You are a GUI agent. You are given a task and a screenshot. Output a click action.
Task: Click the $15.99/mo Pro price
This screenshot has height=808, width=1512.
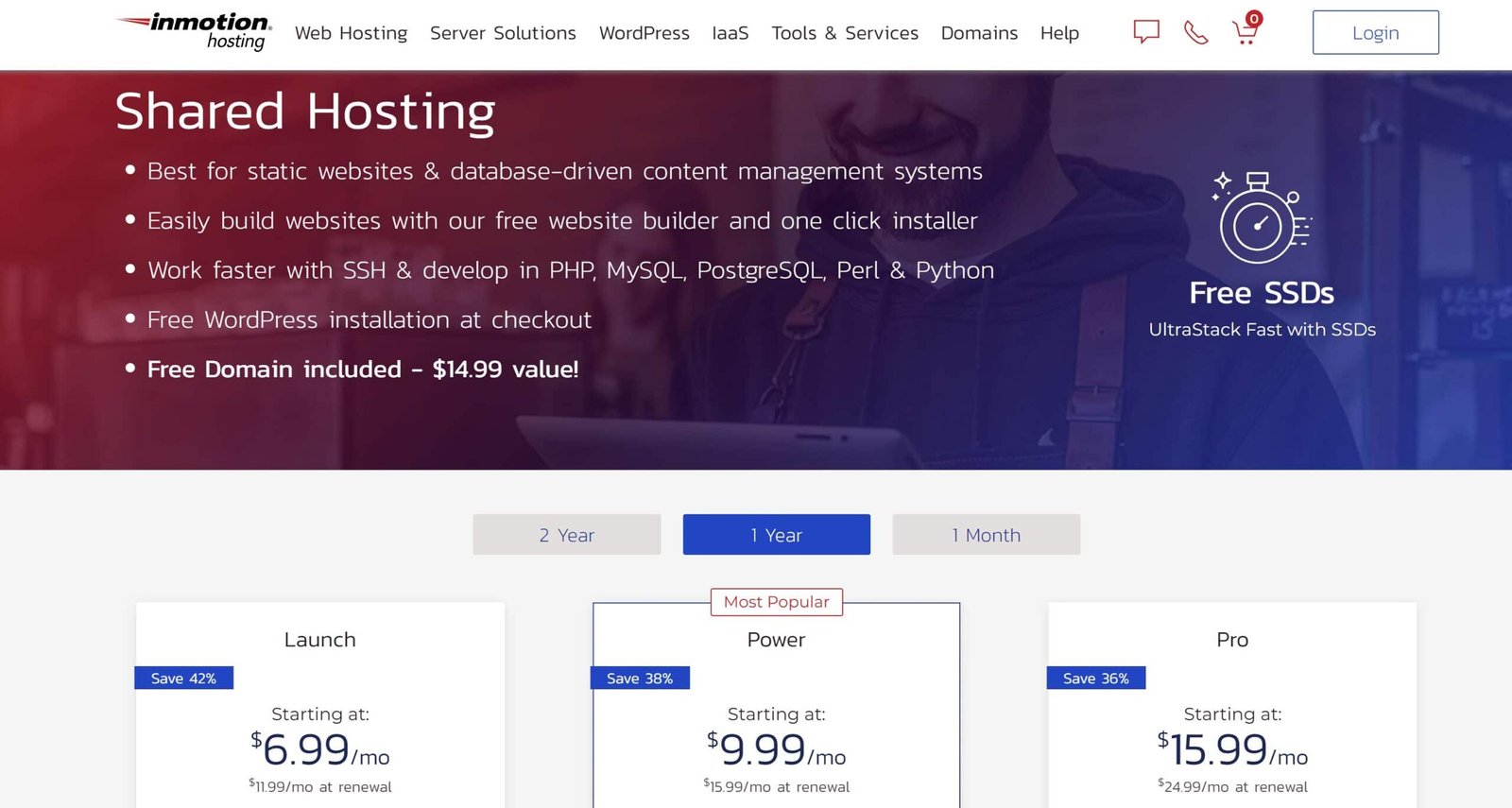coord(1232,749)
